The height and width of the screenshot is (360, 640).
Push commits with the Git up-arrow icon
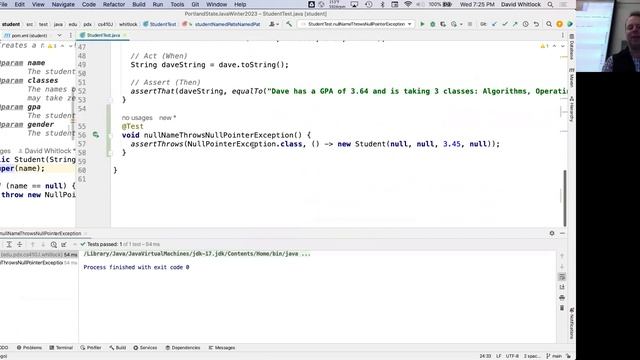[x=515, y=24]
